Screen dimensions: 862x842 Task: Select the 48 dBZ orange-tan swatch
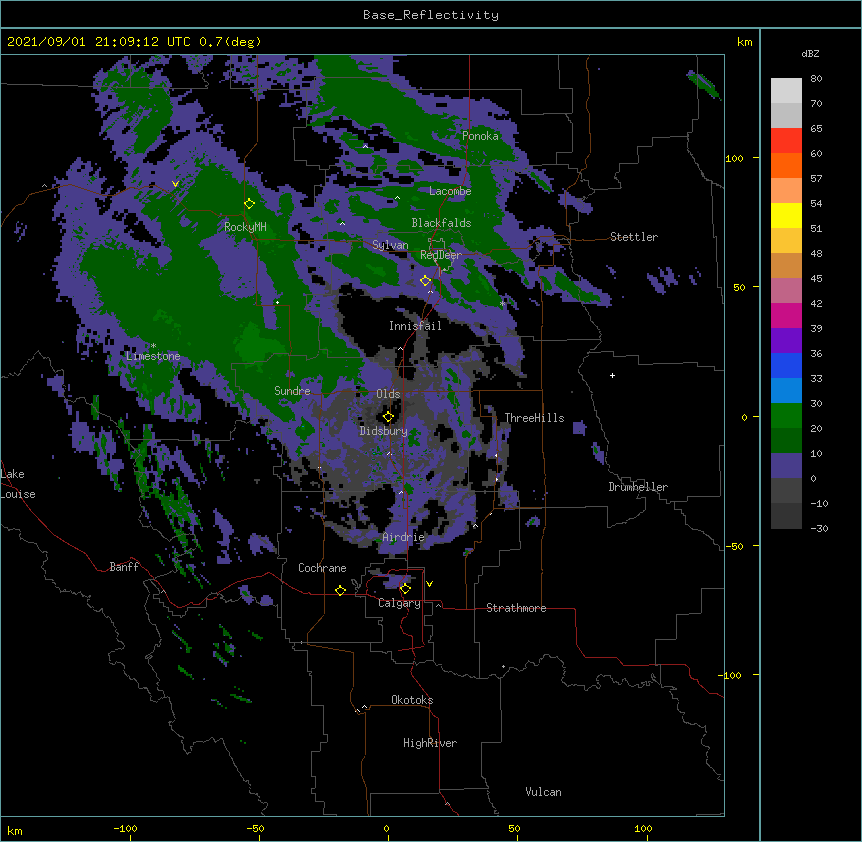coord(786,265)
